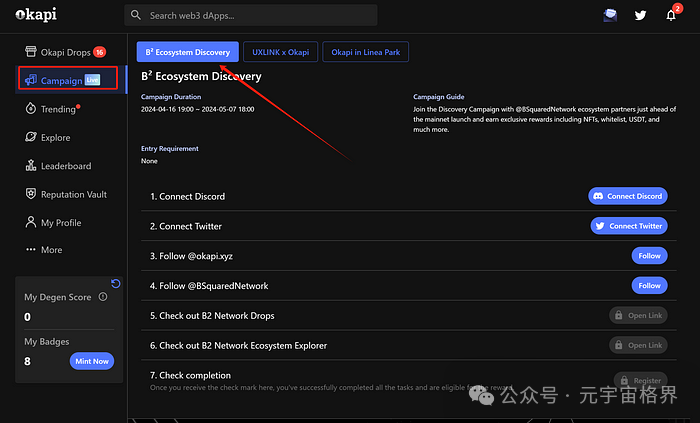The image size is (700, 423).
Task: Click the Connect Discord button
Action: [x=628, y=196]
